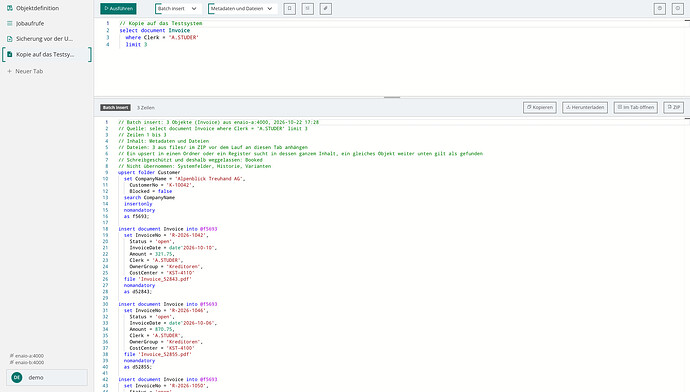Click comment '// Inhalt: Metadaten und Dateien'
The image size is (690, 392).
coord(164,141)
